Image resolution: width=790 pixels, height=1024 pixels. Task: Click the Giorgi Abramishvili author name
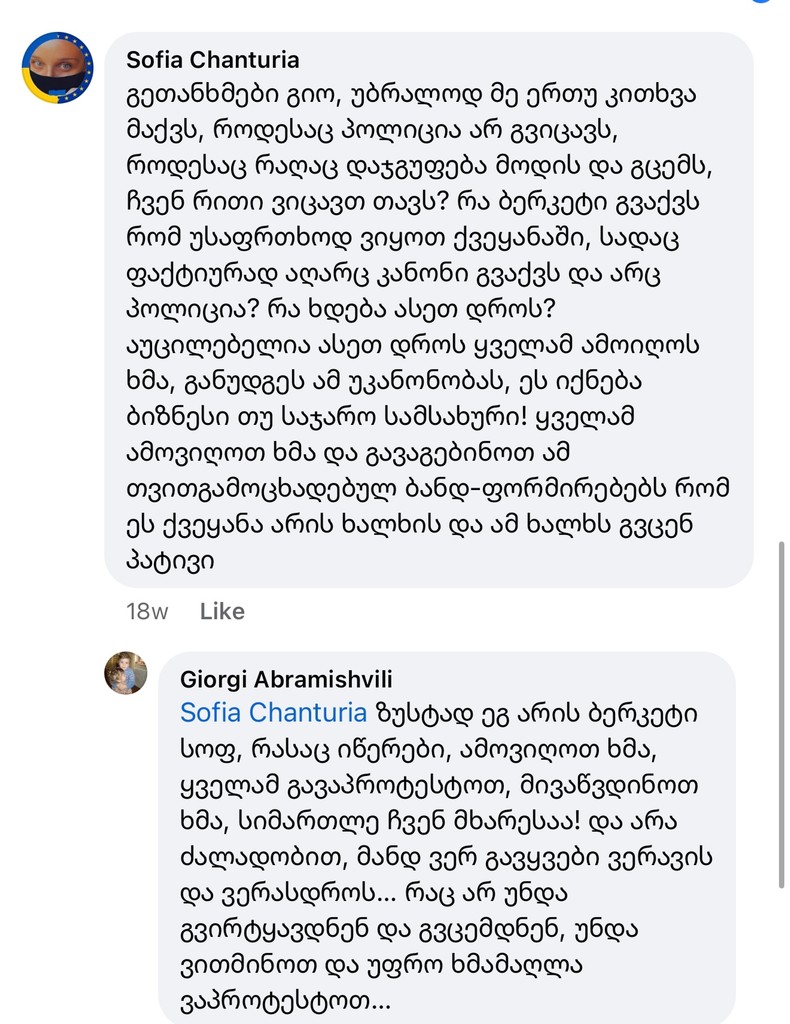[x=267, y=680]
